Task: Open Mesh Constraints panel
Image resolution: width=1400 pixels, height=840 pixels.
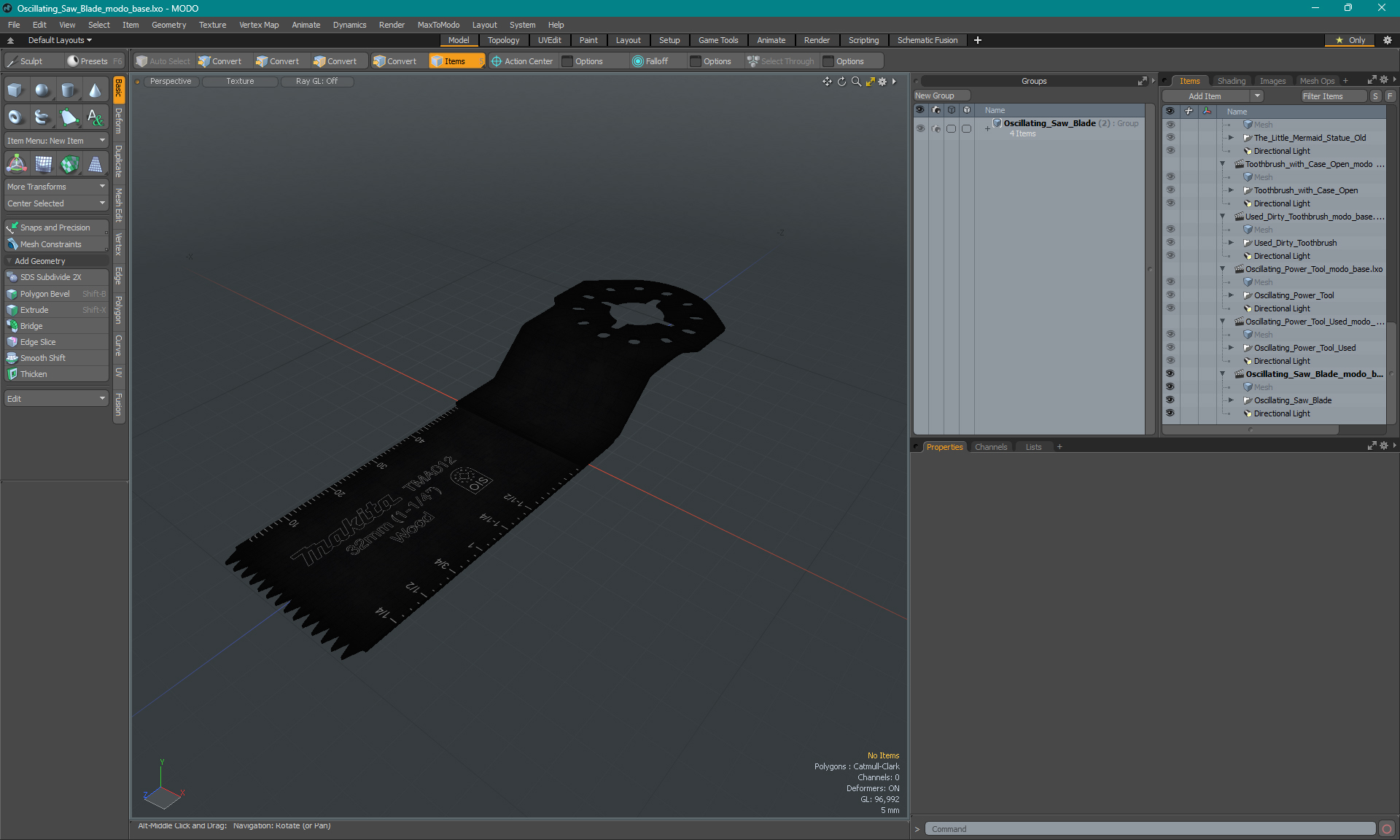Action: click(x=57, y=244)
